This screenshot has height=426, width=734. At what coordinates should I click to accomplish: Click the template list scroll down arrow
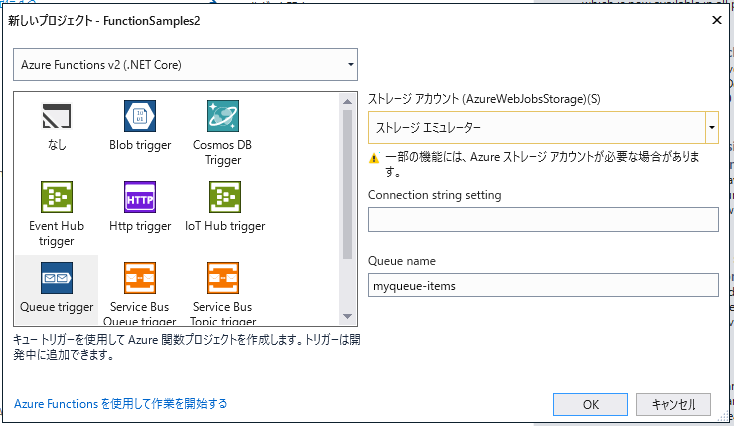(347, 316)
